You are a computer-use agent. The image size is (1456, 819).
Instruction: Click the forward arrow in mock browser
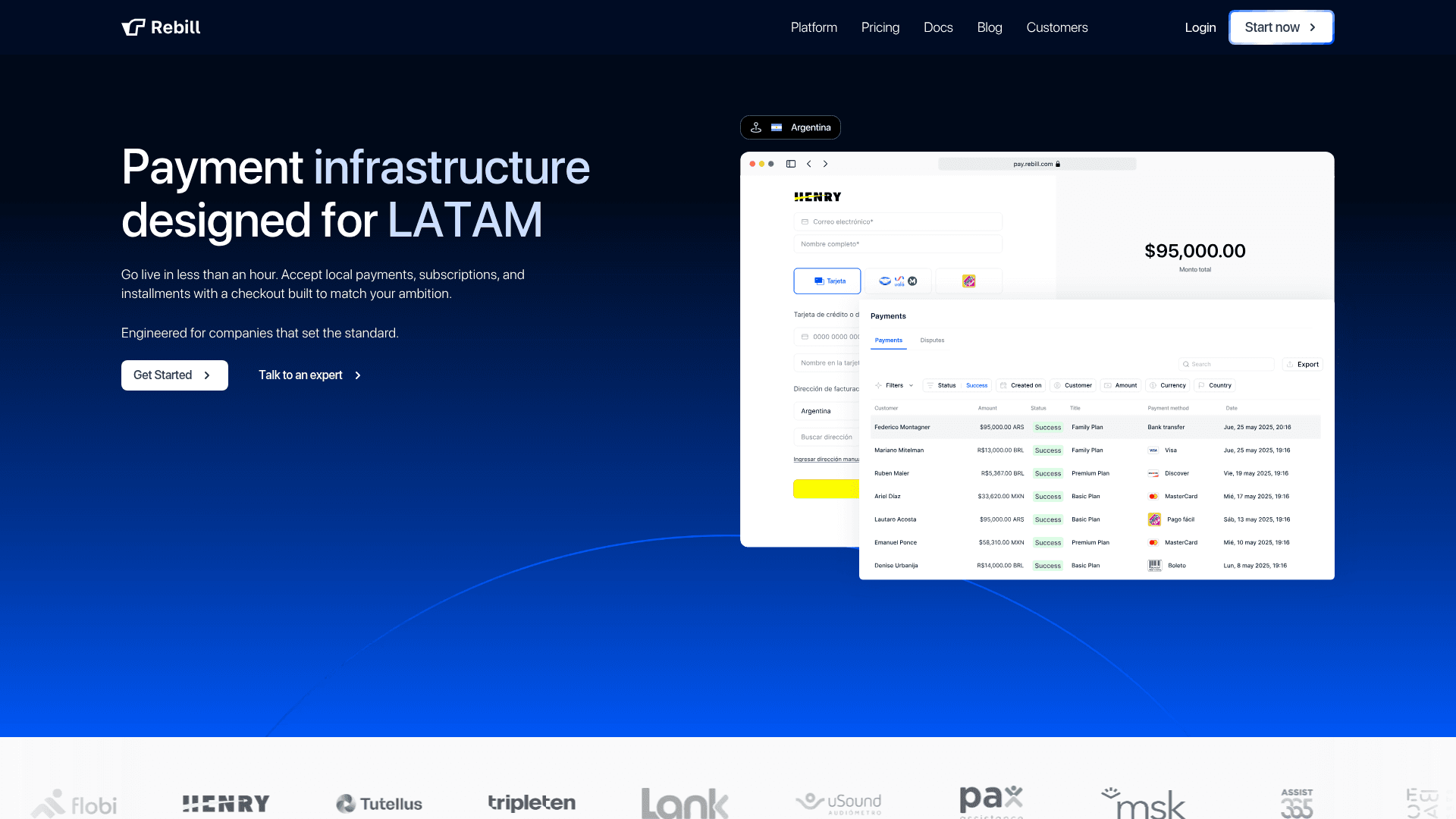coord(826,164)
